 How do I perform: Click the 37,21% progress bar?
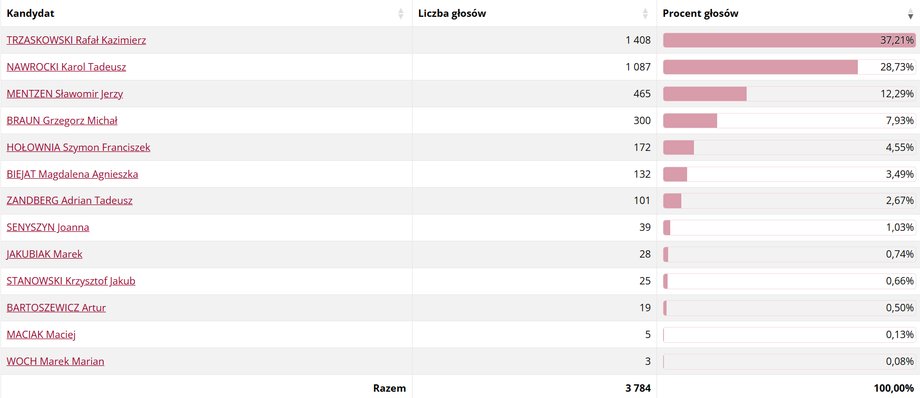789,41
